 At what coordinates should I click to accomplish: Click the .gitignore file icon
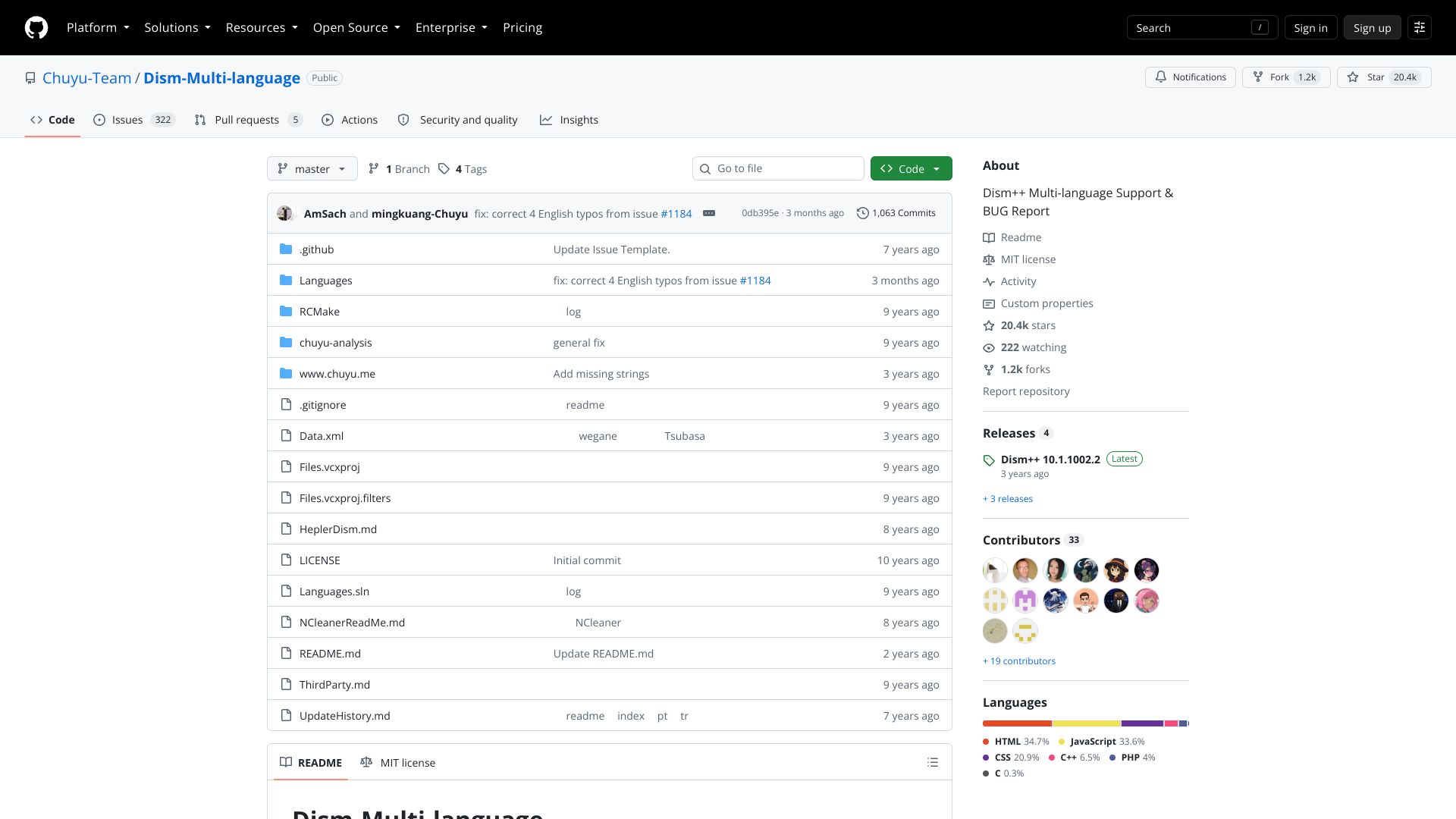click(286, 404)
